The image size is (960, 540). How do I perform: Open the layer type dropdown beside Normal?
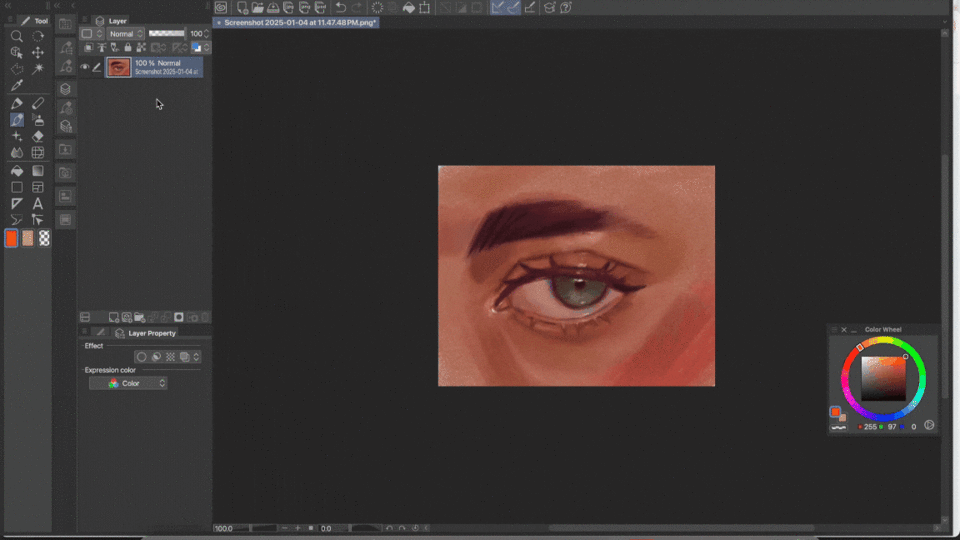coord(92,34)
